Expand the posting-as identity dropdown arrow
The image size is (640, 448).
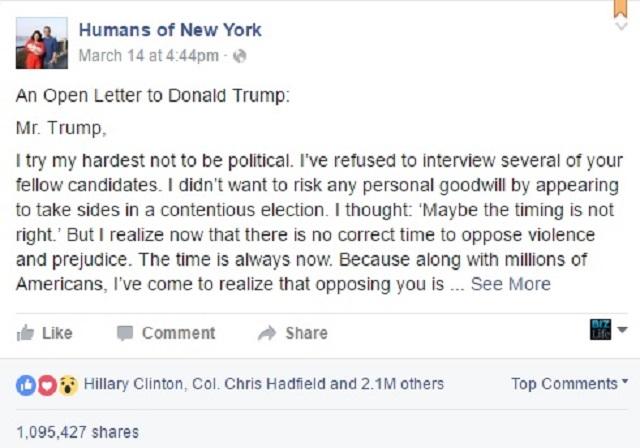(x=622, y=329)
